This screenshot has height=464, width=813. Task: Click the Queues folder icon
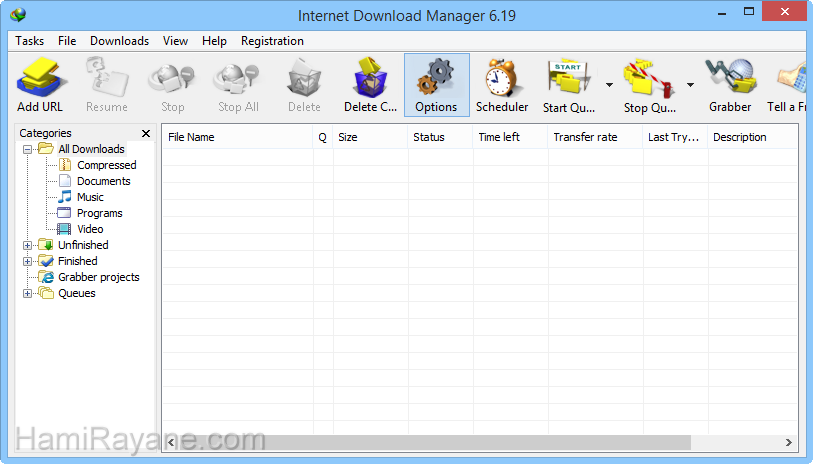click(46, 293)
